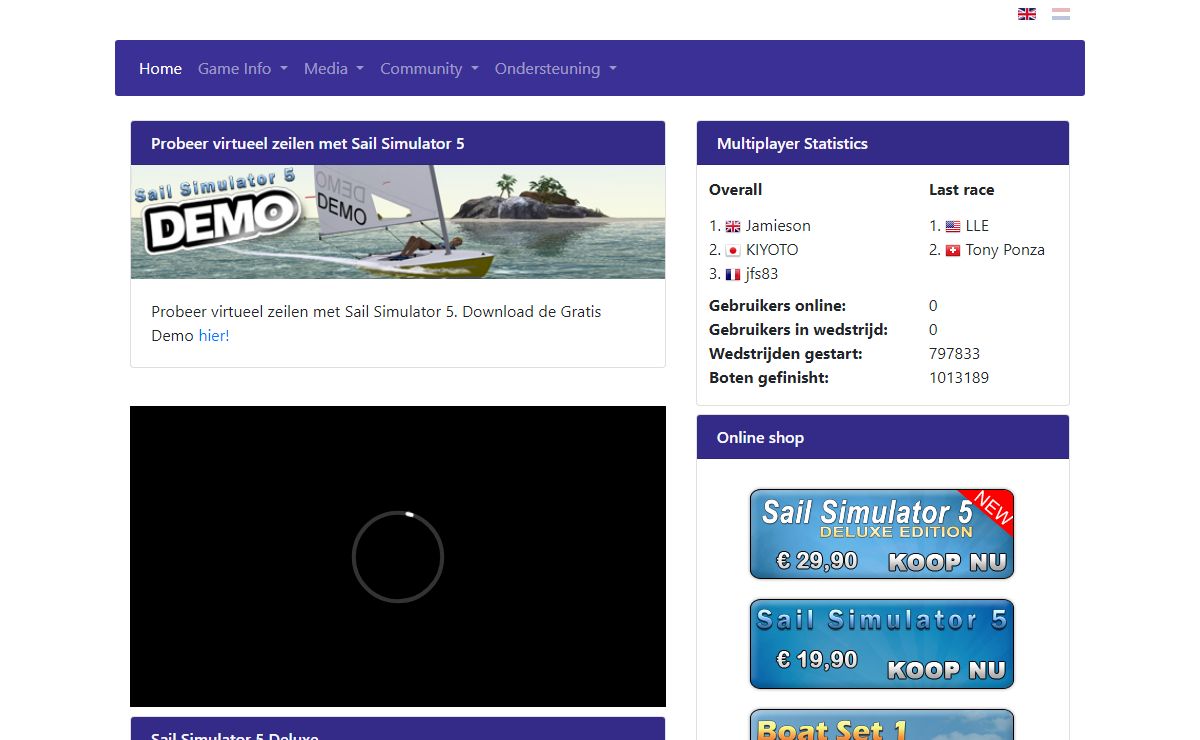
Task: Open the Community dropdown menu
Action: 429,68
